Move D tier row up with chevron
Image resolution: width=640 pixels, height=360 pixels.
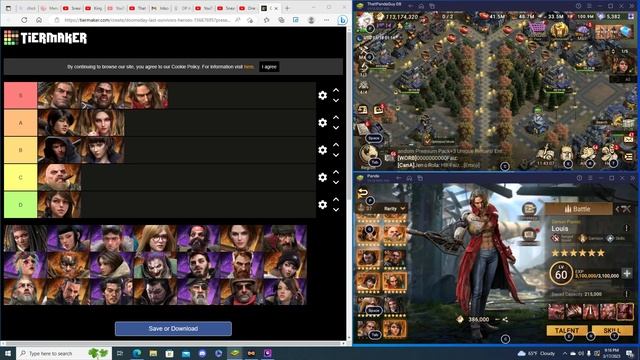click(336, 200)
